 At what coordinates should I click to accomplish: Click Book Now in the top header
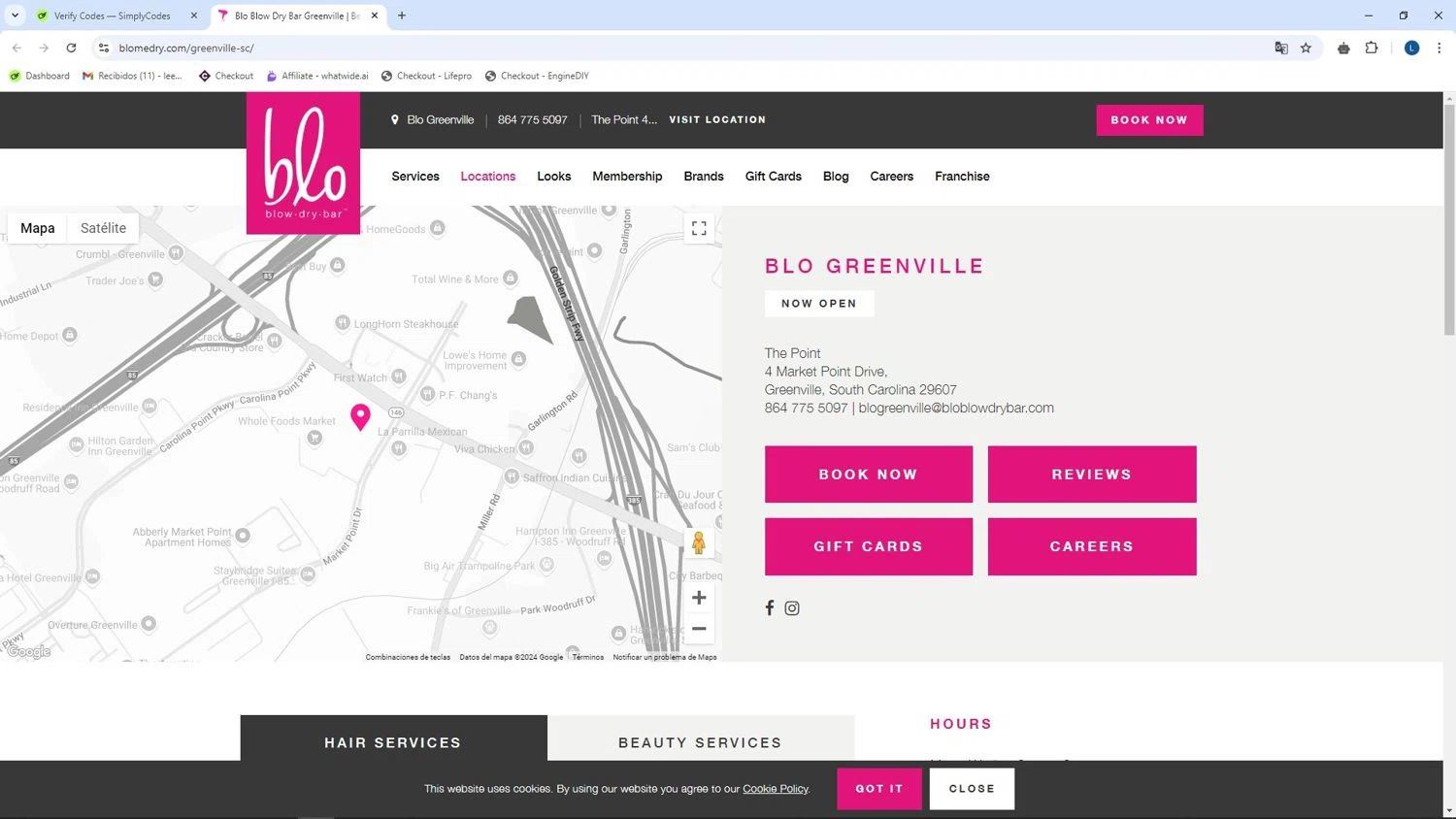(1149, 120)
